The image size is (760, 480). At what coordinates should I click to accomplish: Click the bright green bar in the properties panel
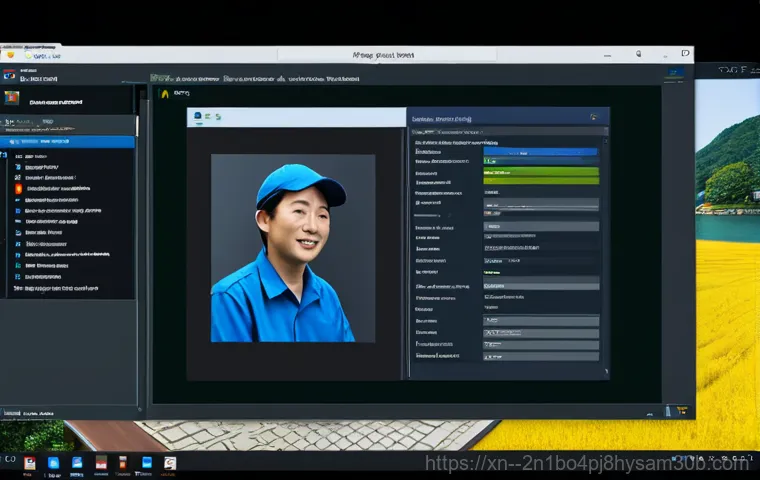pyautogui.click(x=540, y=172)
